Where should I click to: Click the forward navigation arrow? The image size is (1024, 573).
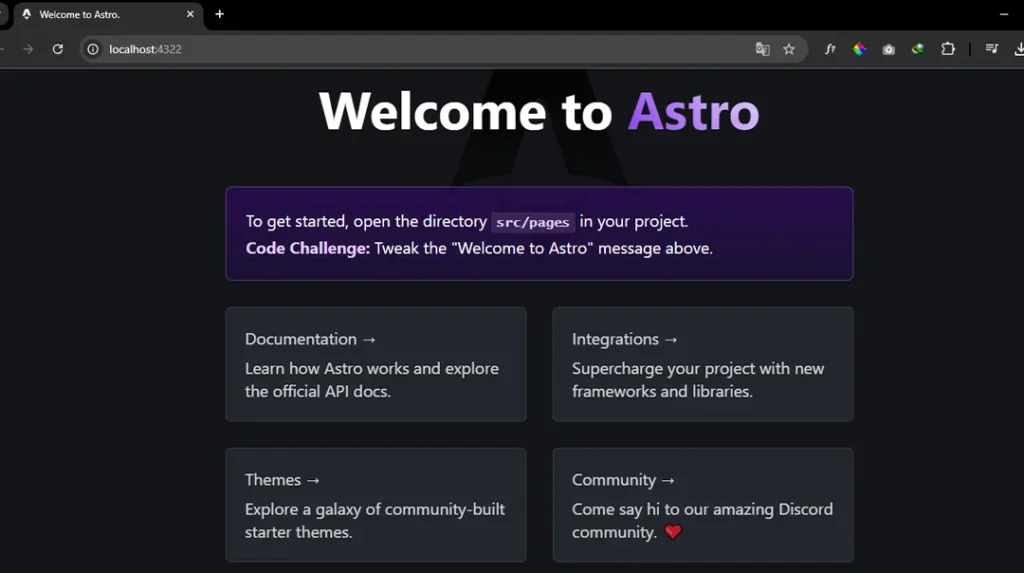coord(28,49)
